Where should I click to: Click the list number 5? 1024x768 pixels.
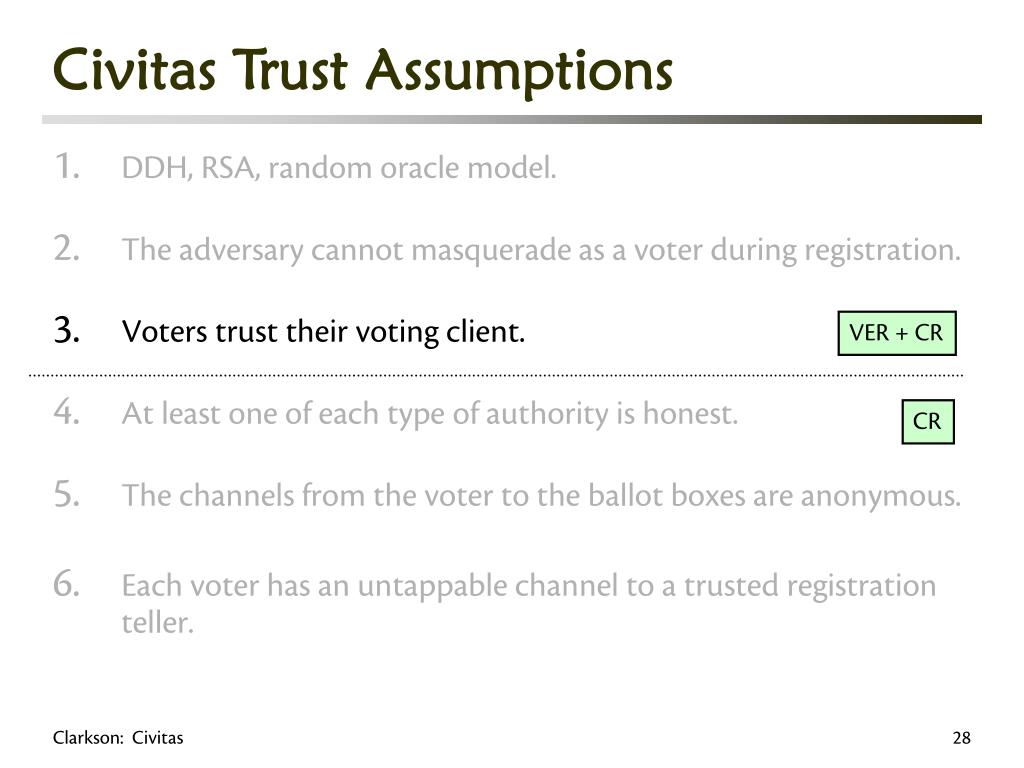tap(67, 494)
